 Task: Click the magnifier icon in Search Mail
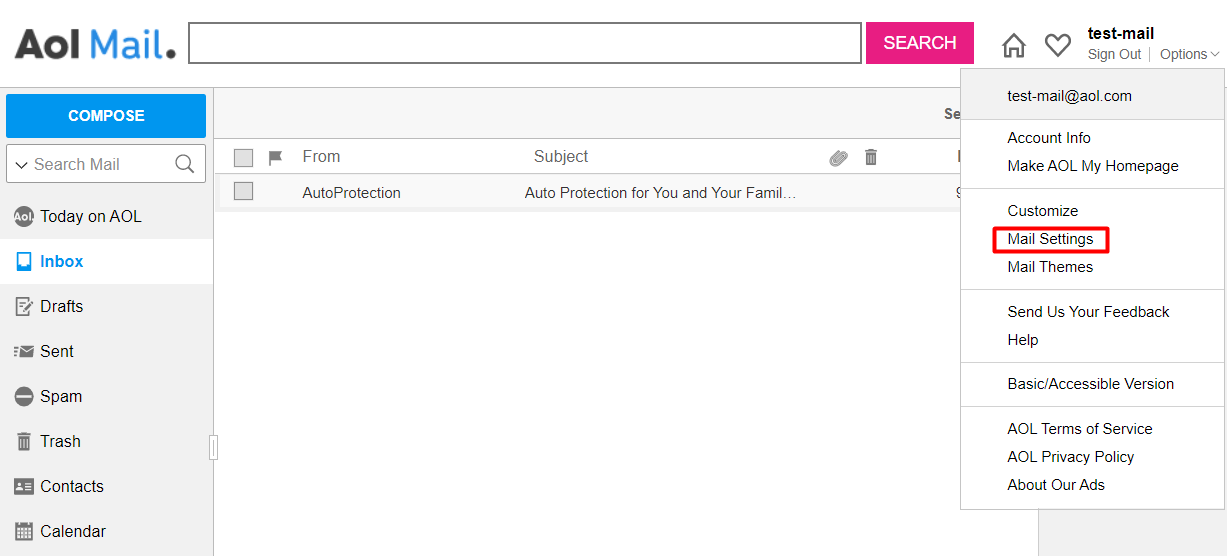click(185, 164)
